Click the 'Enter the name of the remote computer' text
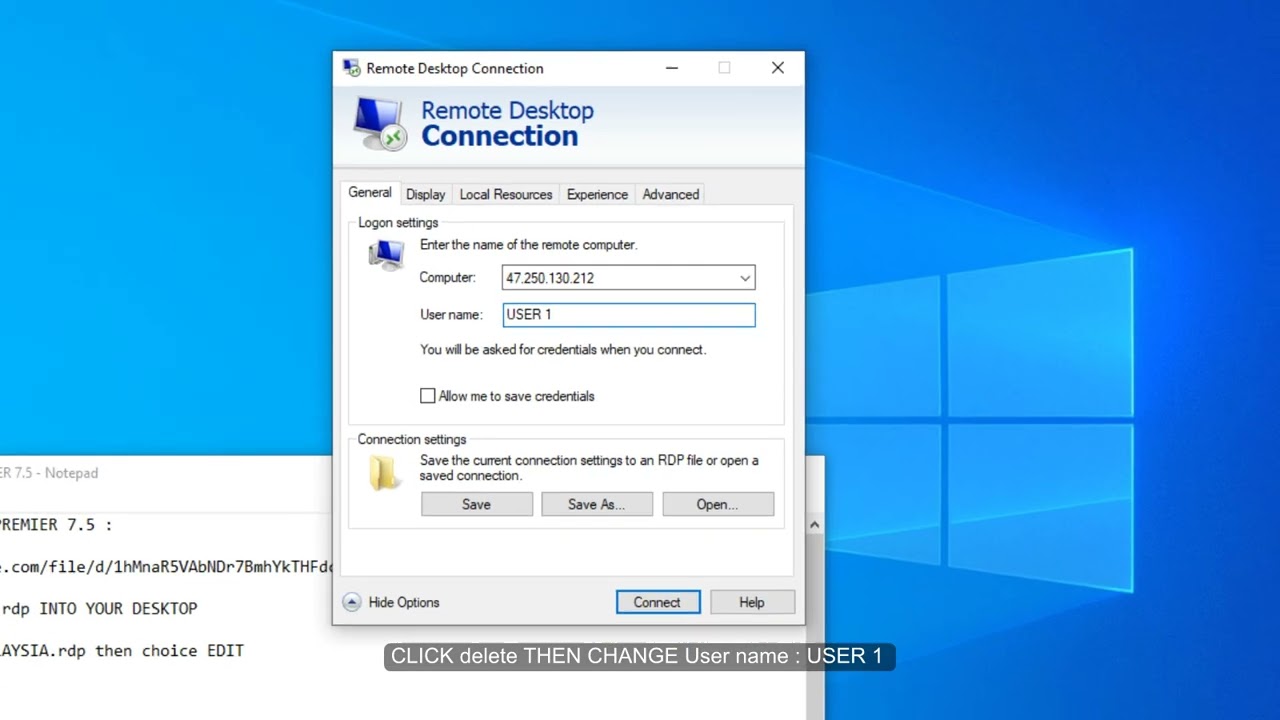The height and width of the screenshot is (720, 1280). pos(528,244)
